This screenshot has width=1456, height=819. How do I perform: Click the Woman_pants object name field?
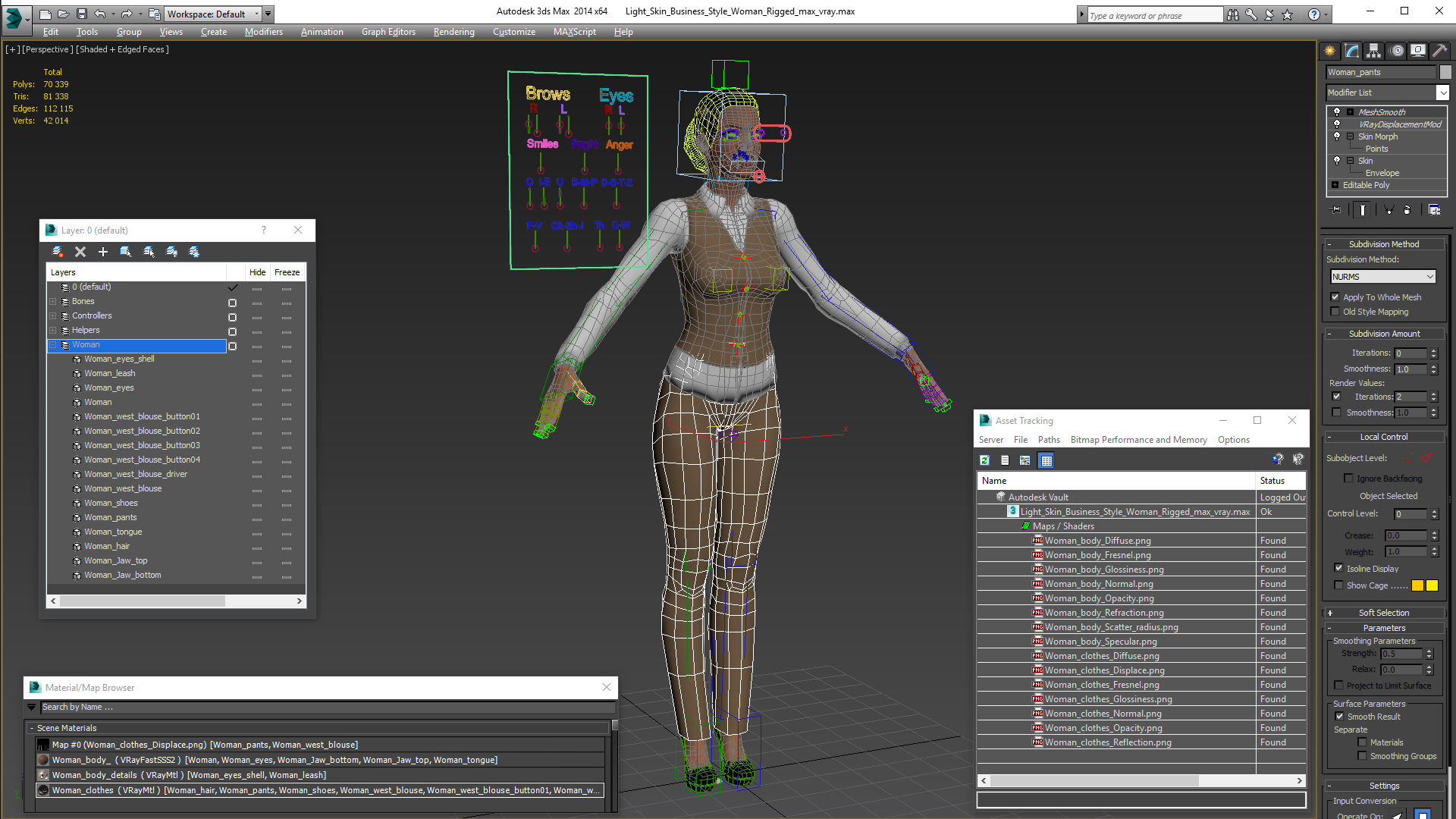click(1381, 72)
